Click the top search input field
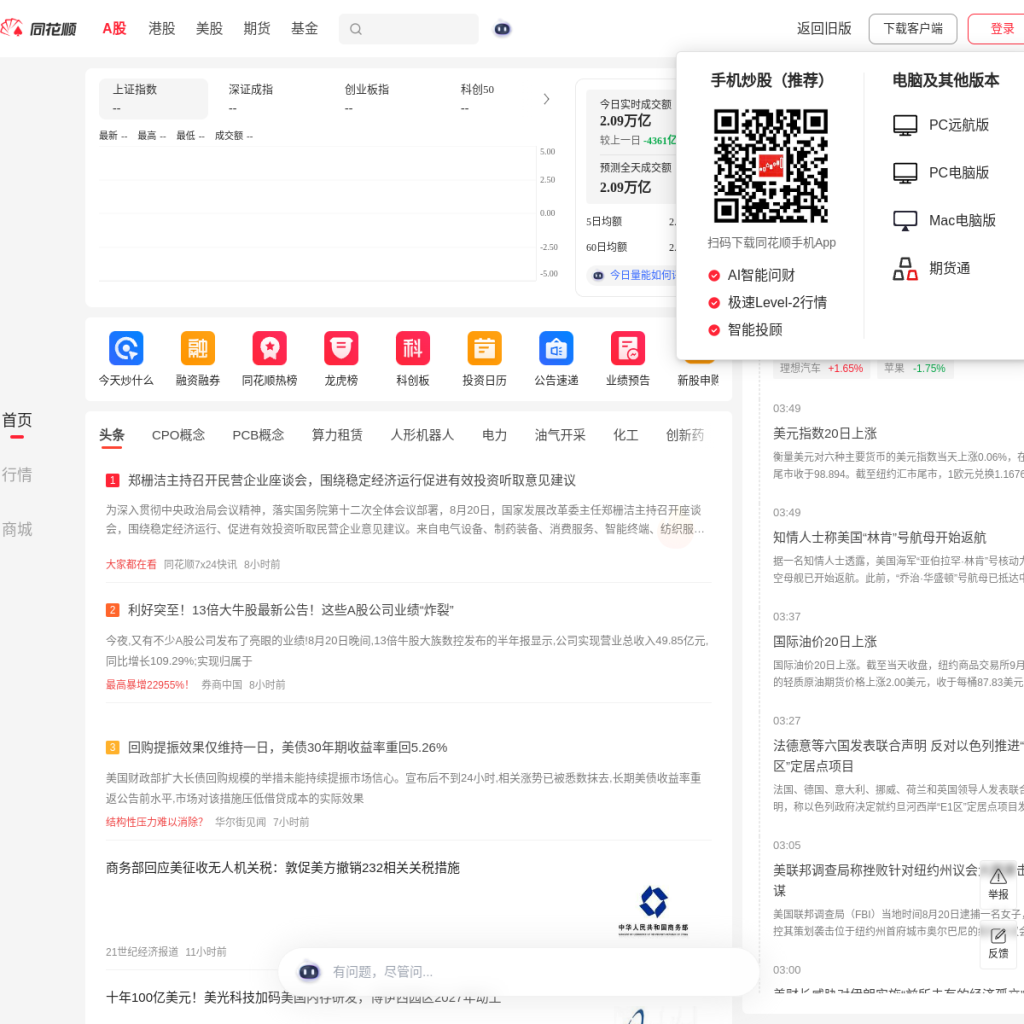Viewport: 1024px width, 1024px height. pos(409,29)
